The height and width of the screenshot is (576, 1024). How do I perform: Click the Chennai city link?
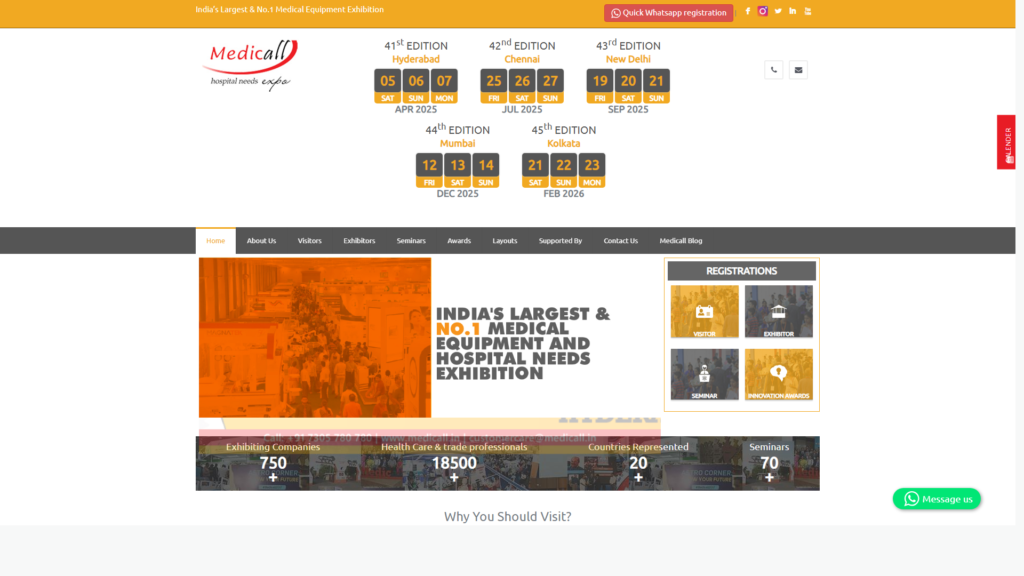(x=522, y=59)
